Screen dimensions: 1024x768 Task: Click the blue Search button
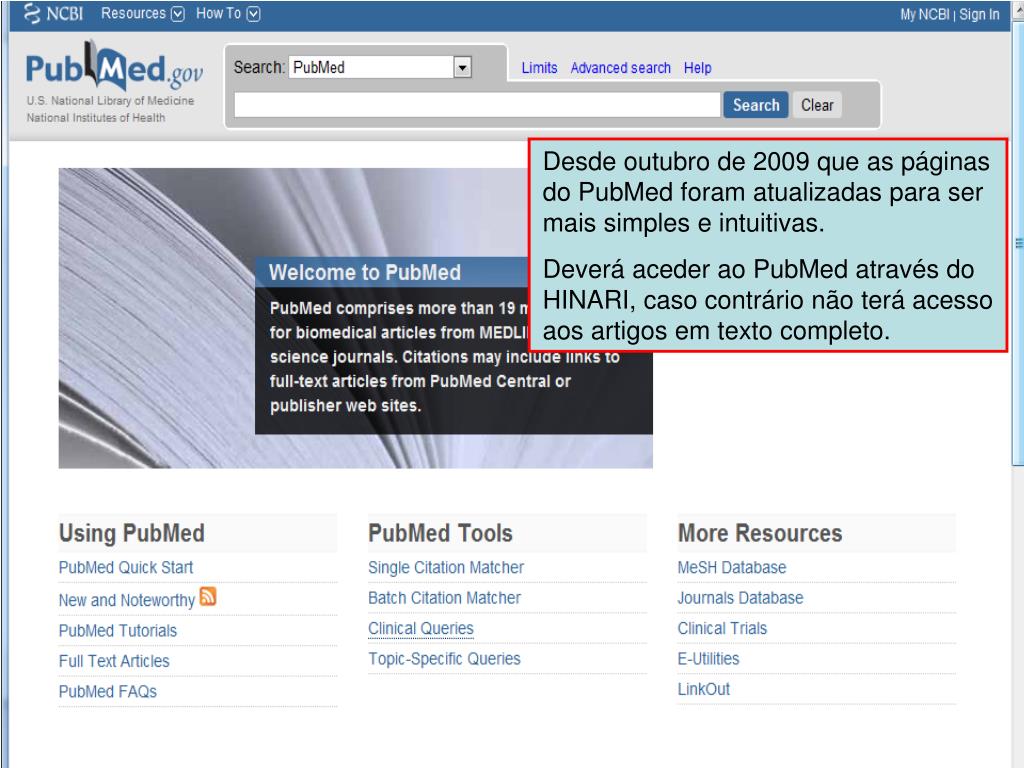(x=756, y=105)
